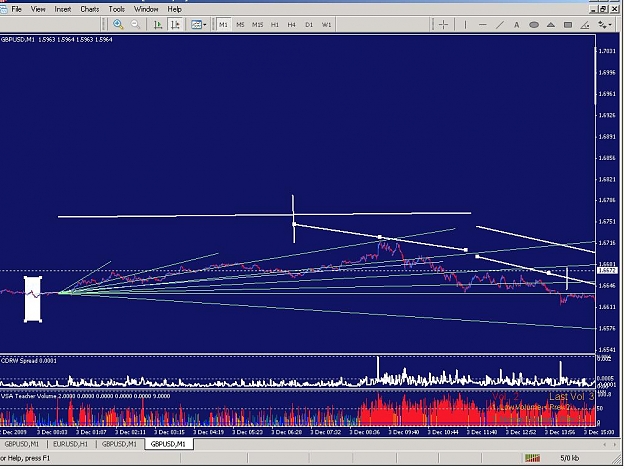This screenshot has width=625, height=469.
Task: Restore down the inner chart window
Action: click(605, 9)
